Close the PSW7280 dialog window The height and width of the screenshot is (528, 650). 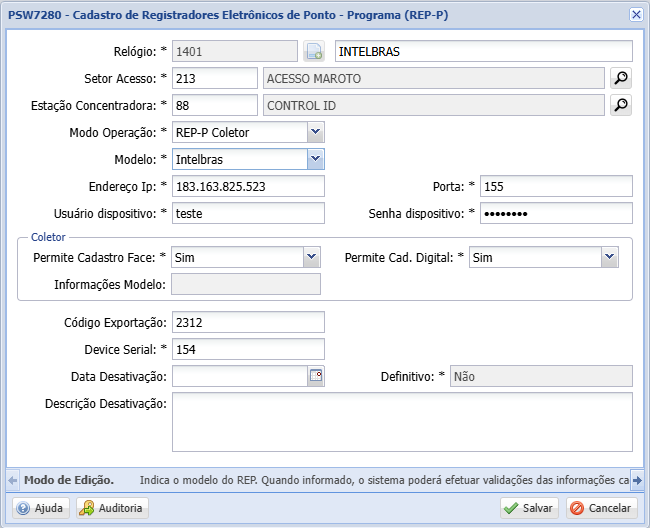coord(636,15)
